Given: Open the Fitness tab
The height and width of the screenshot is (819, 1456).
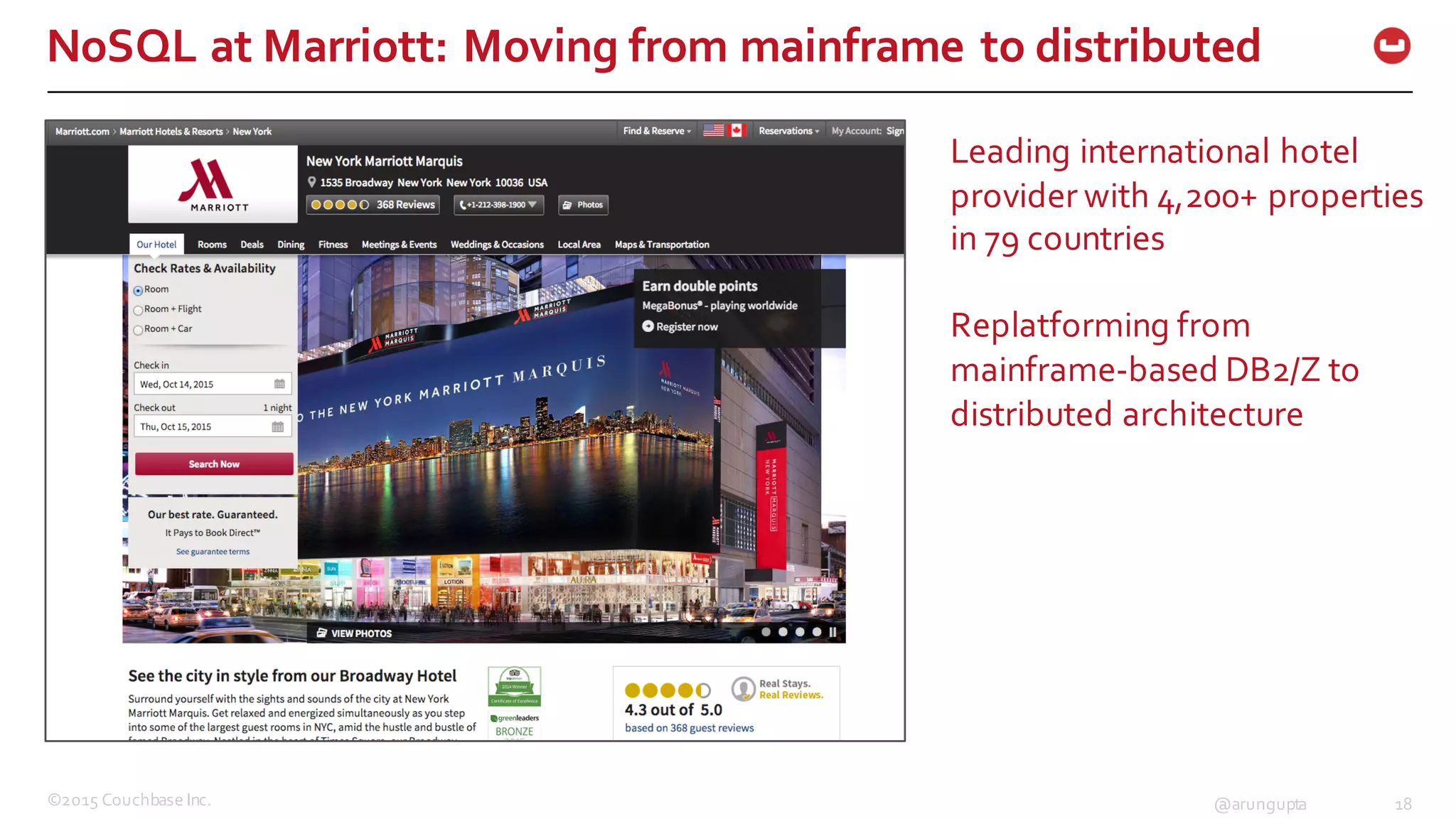Looking at the screenshot, I should point(333,245).
